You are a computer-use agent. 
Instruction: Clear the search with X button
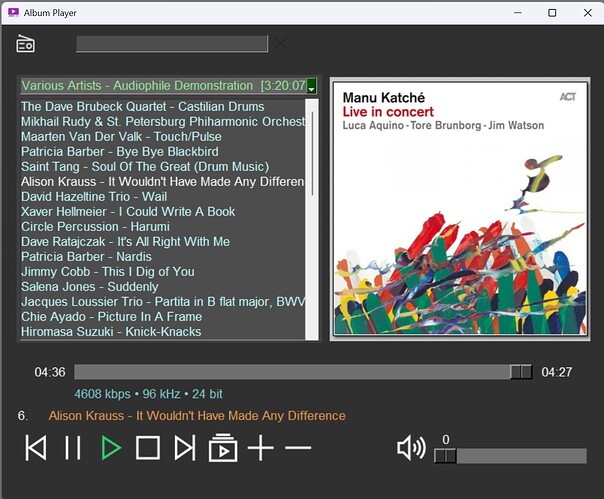click(281, 44)
